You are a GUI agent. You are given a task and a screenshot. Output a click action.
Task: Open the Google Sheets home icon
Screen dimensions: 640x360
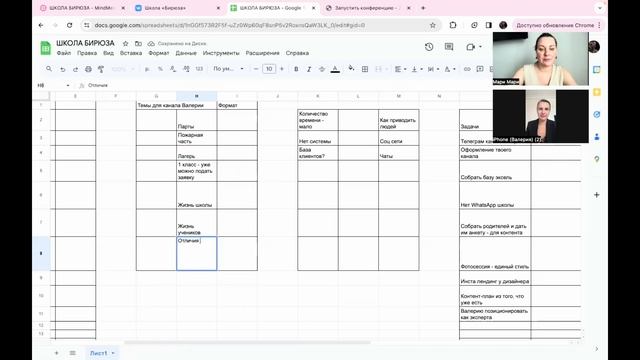(45, 48)
